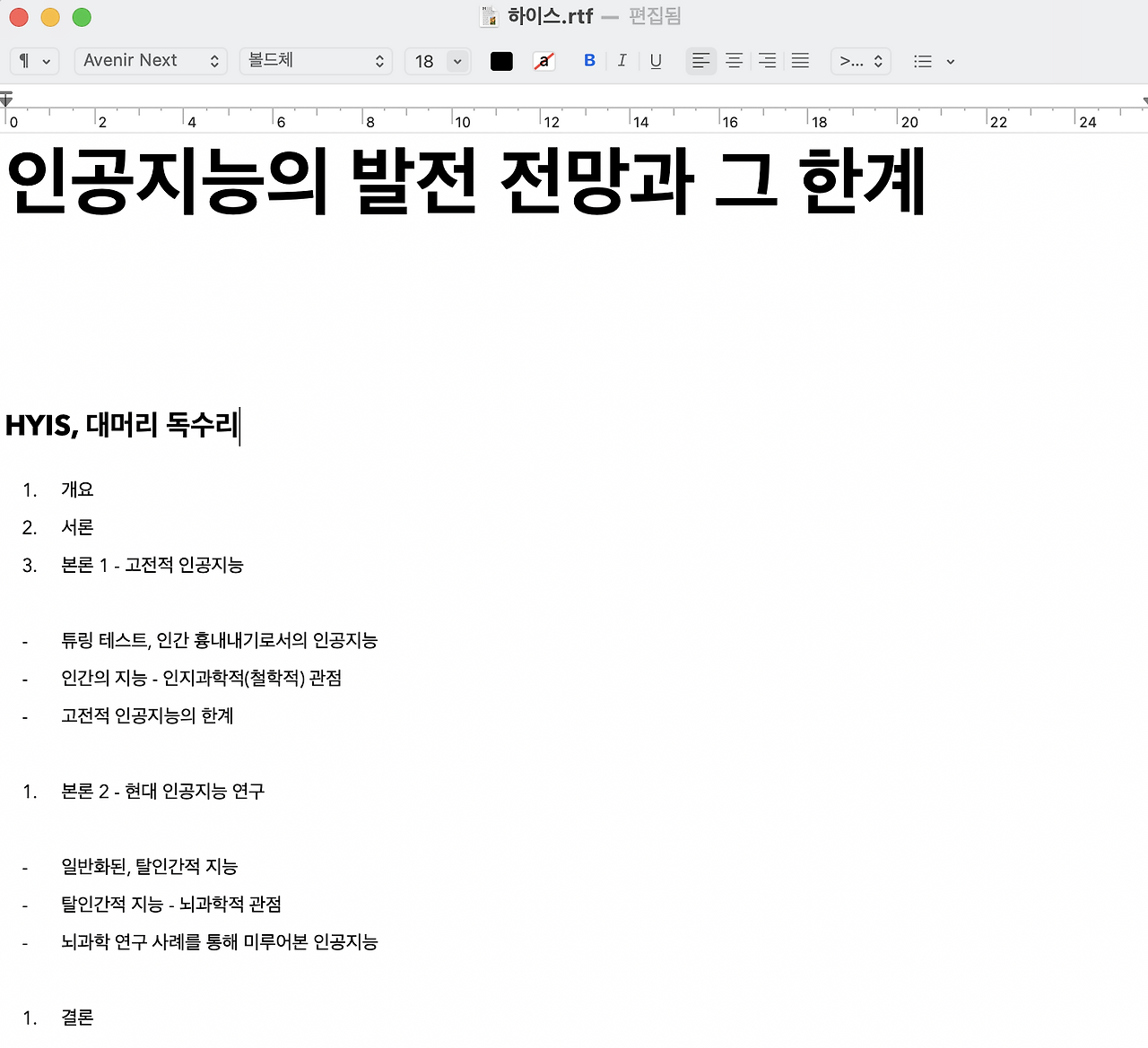Viewport: 1148px width, 1048px height.
Task: Expand the list style chevron
Action: coord(951,62)
